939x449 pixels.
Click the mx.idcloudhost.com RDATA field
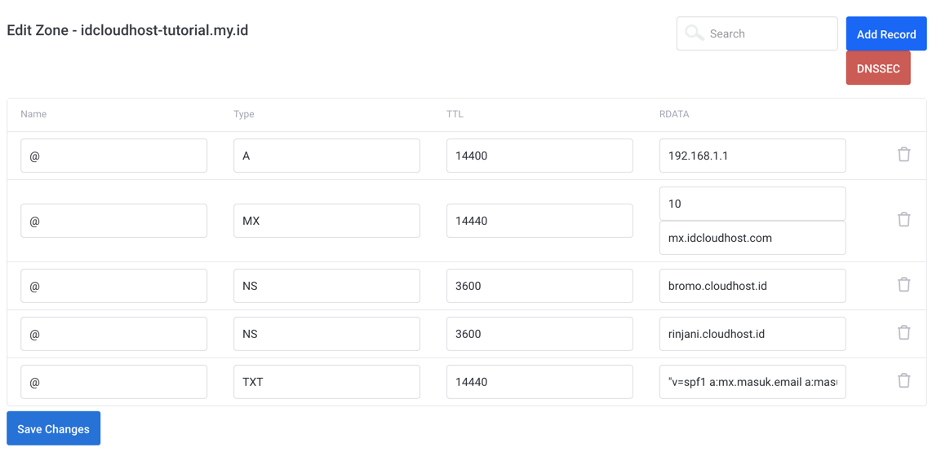(752, 238)
